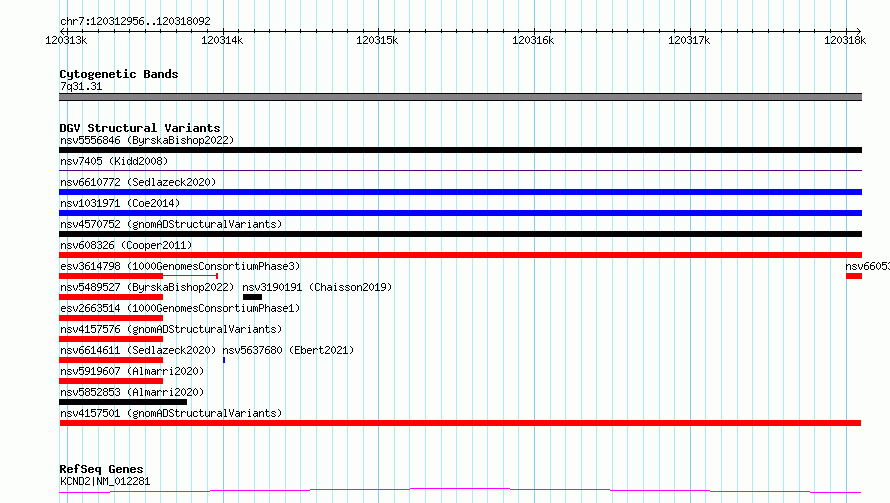Image resolution: width=890 pixels, height=503 pixels.
Task: Click the red bar for nsv4157576
Action: [x=111, y=339]
